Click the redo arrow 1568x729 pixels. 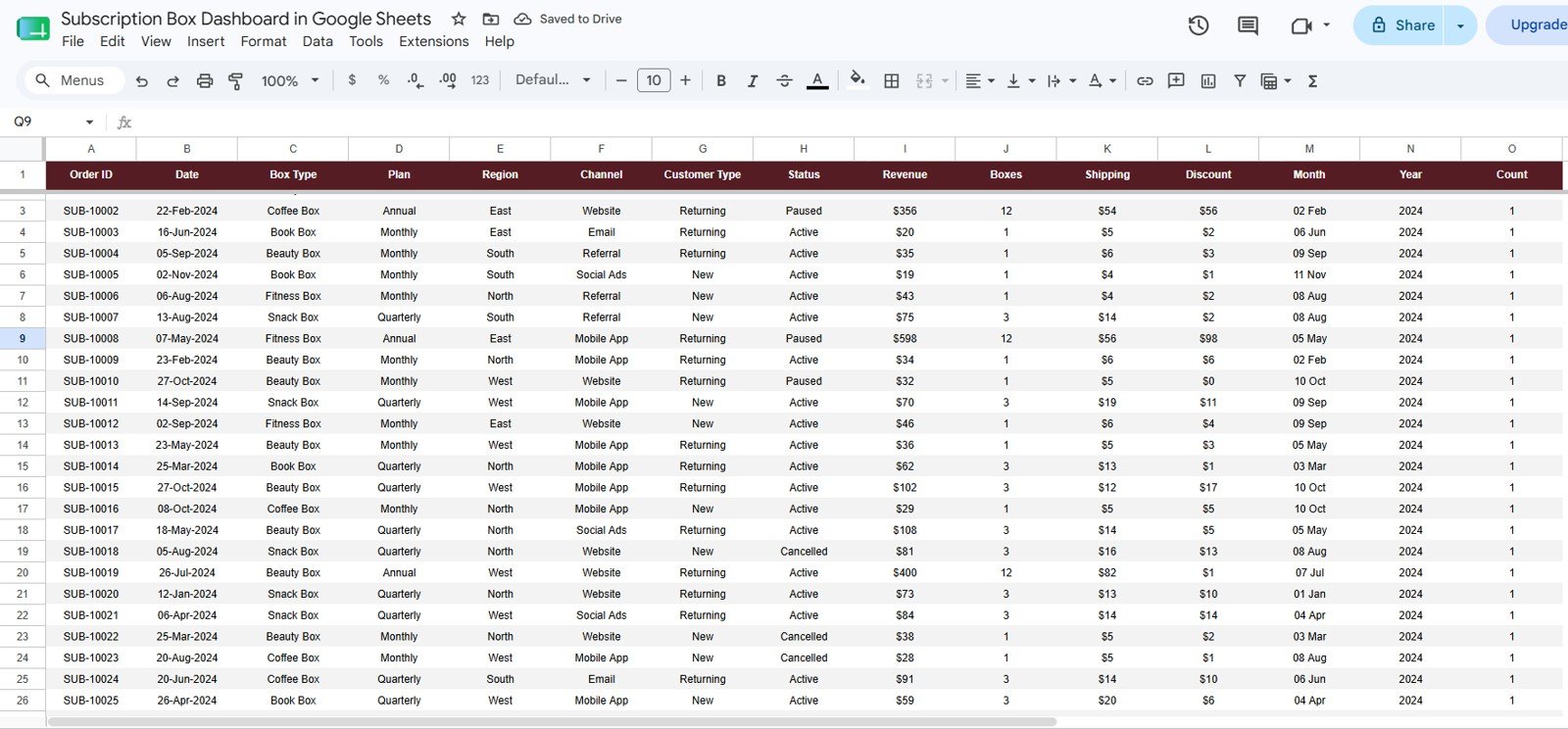pos(173,80)
